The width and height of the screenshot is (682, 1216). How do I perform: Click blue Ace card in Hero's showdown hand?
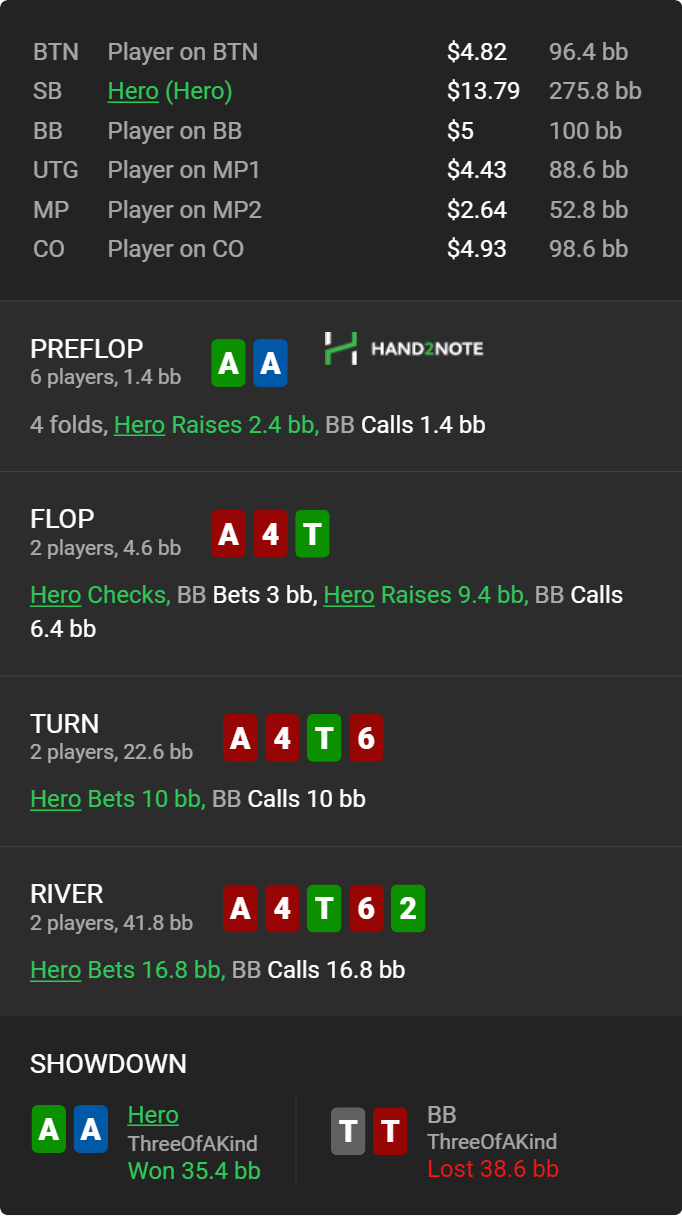click(90, 1129)
